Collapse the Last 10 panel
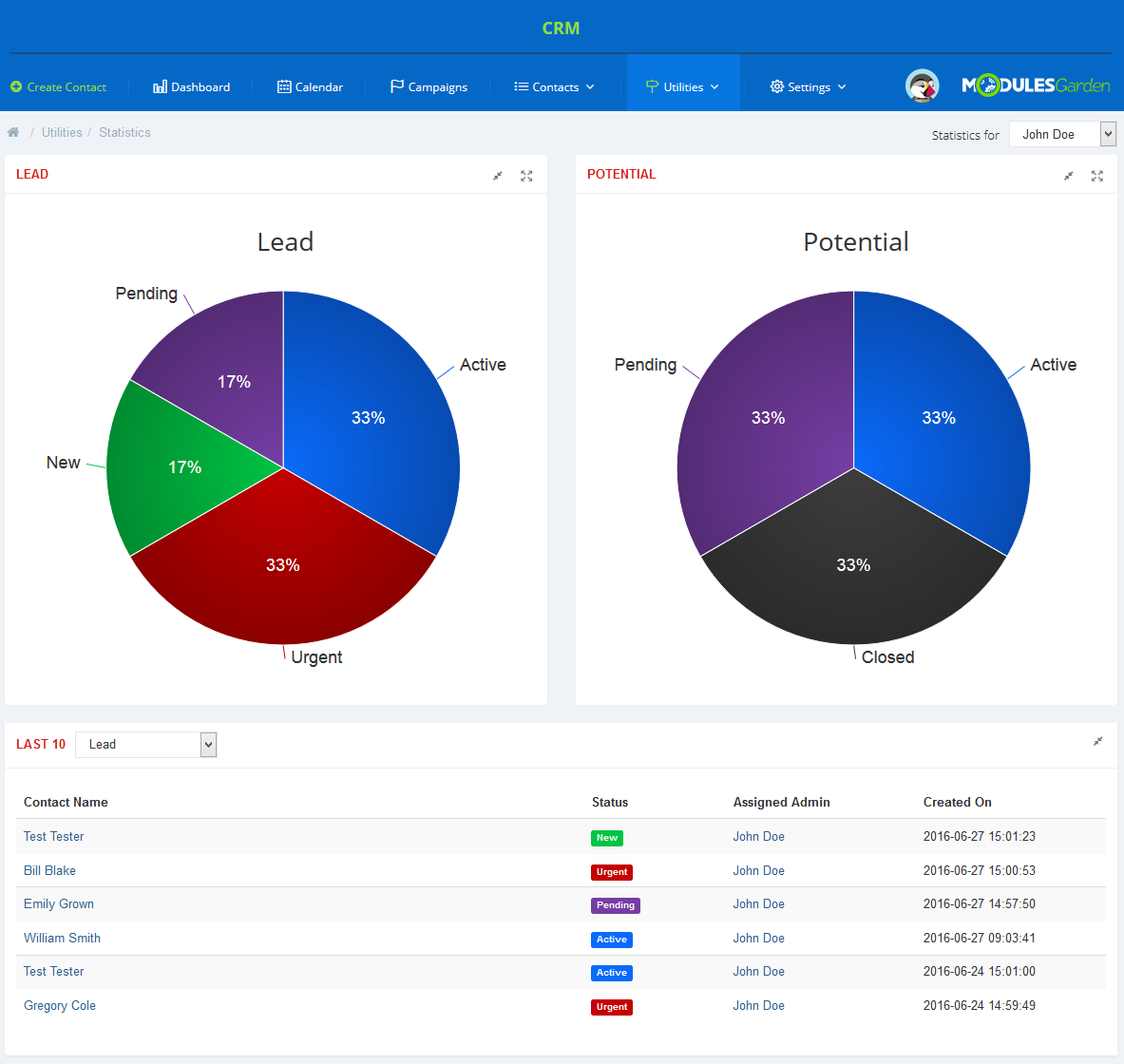Image resolution: width=1124 pixels, height=1064 pixels. 1097,741
